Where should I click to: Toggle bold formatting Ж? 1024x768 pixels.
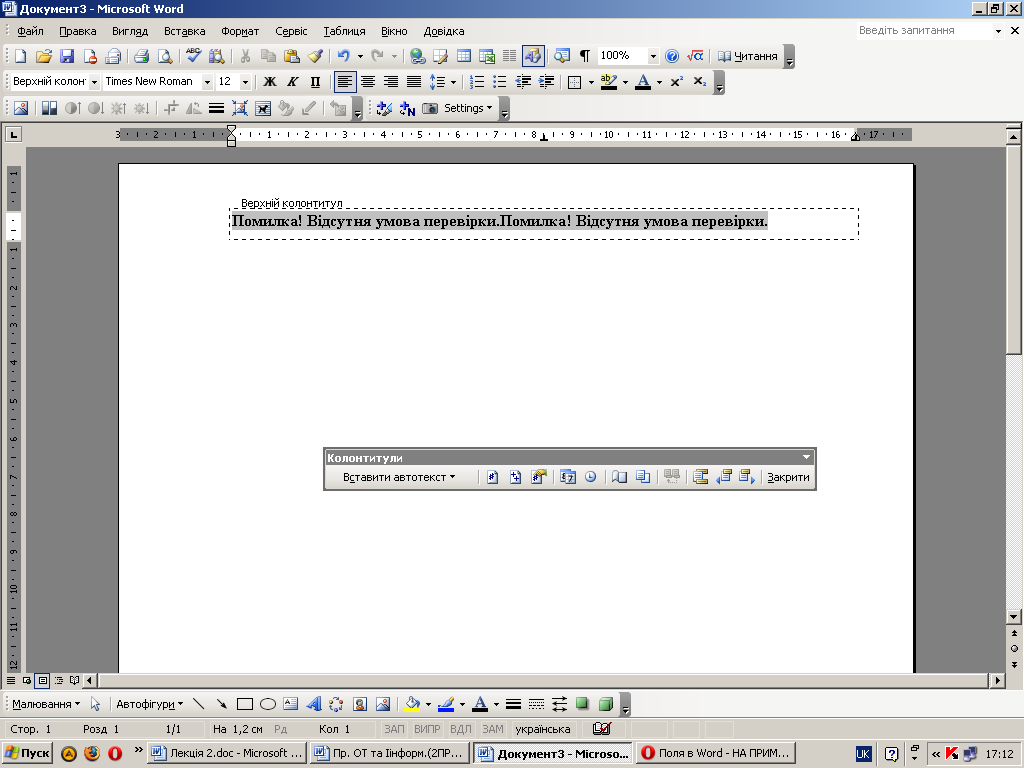pos(270,82)
